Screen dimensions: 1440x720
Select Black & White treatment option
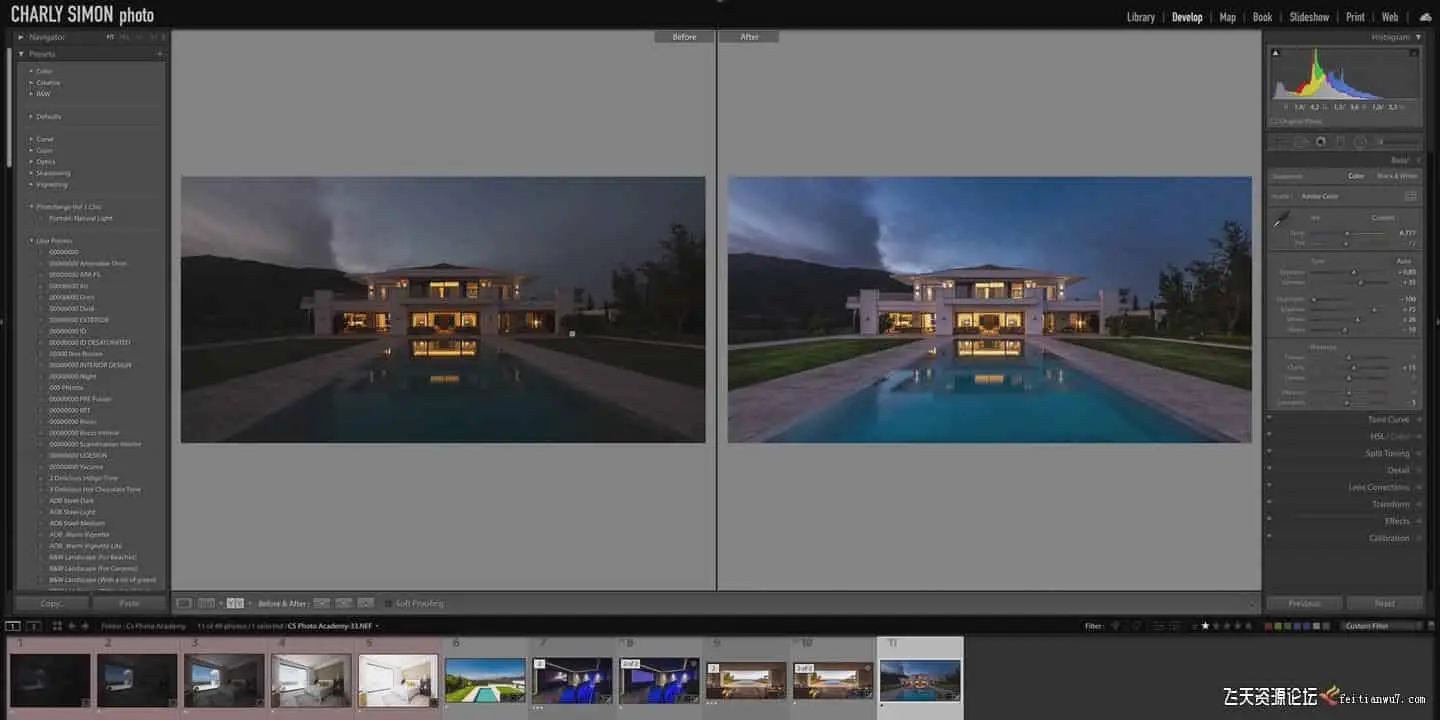pos(1397,176)
